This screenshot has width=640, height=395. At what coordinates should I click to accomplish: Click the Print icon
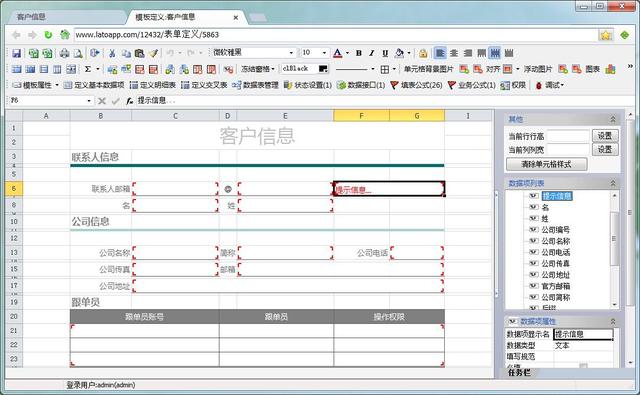[x=64, y=53]
